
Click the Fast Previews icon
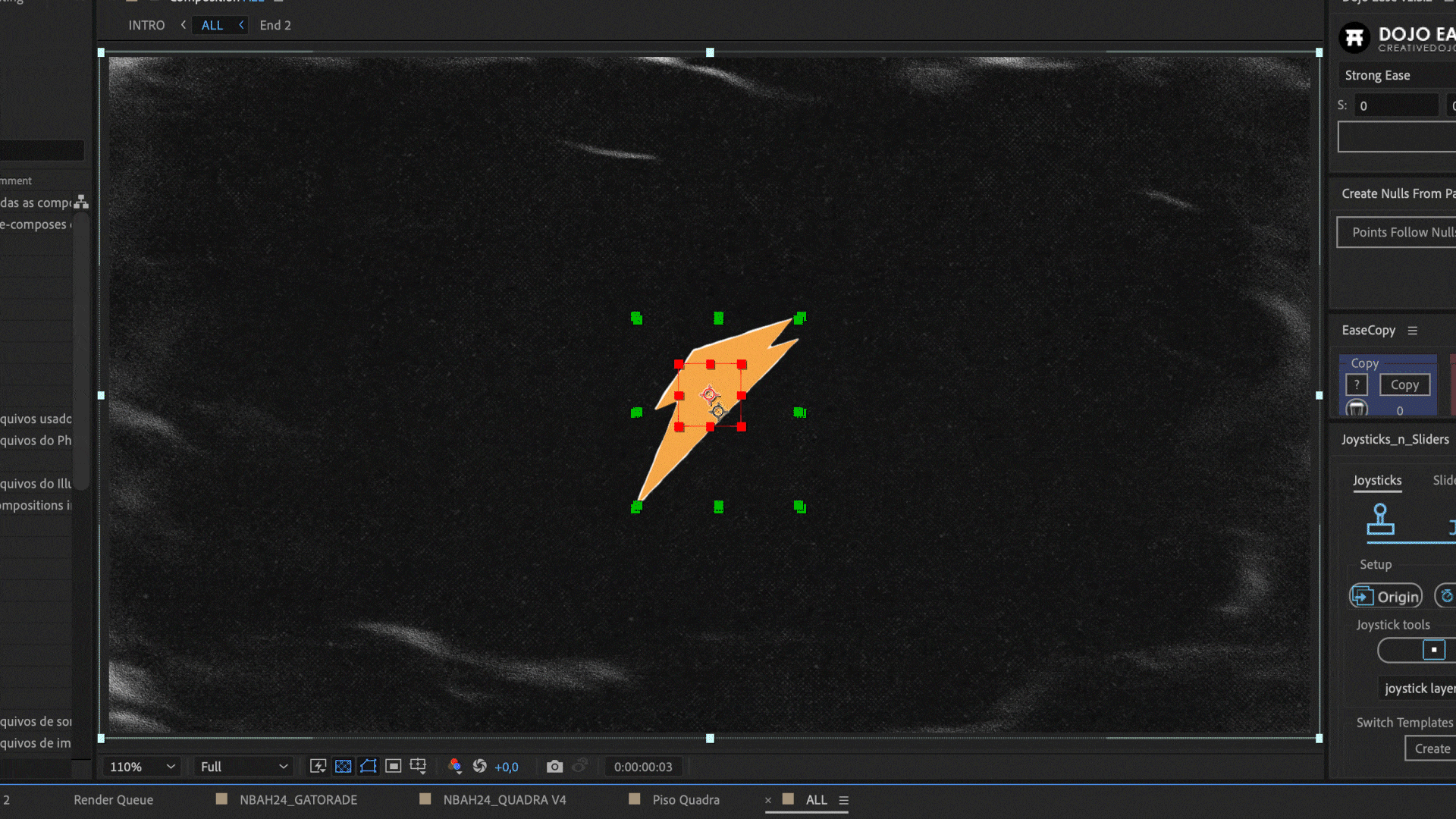coord(318,767)
